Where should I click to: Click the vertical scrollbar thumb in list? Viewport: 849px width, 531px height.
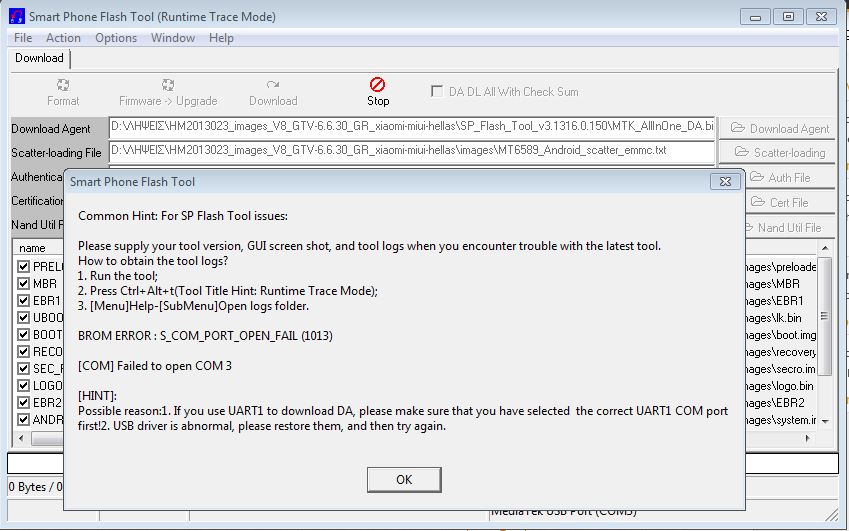click(x=825, y=316)
